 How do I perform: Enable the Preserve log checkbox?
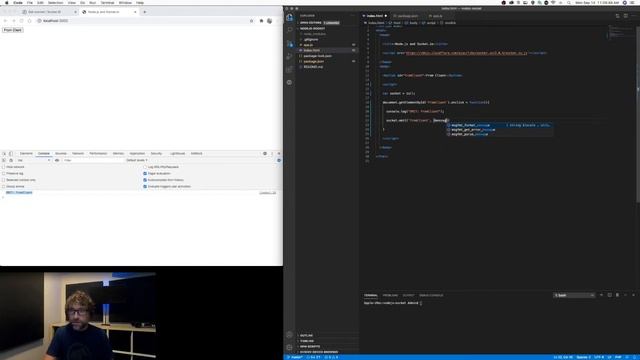coord(4,173)
